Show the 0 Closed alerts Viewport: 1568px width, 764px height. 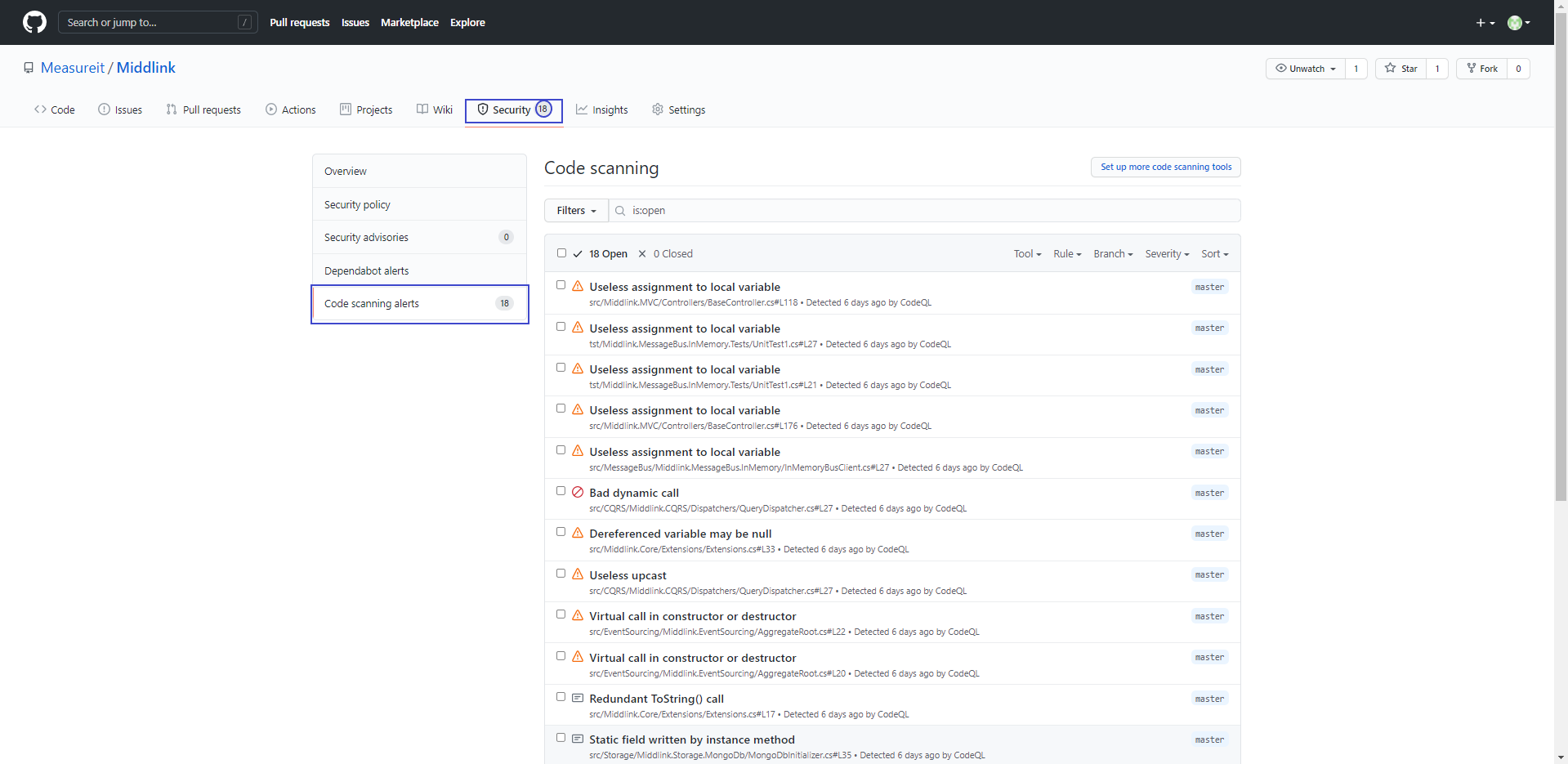click(665, 254)
